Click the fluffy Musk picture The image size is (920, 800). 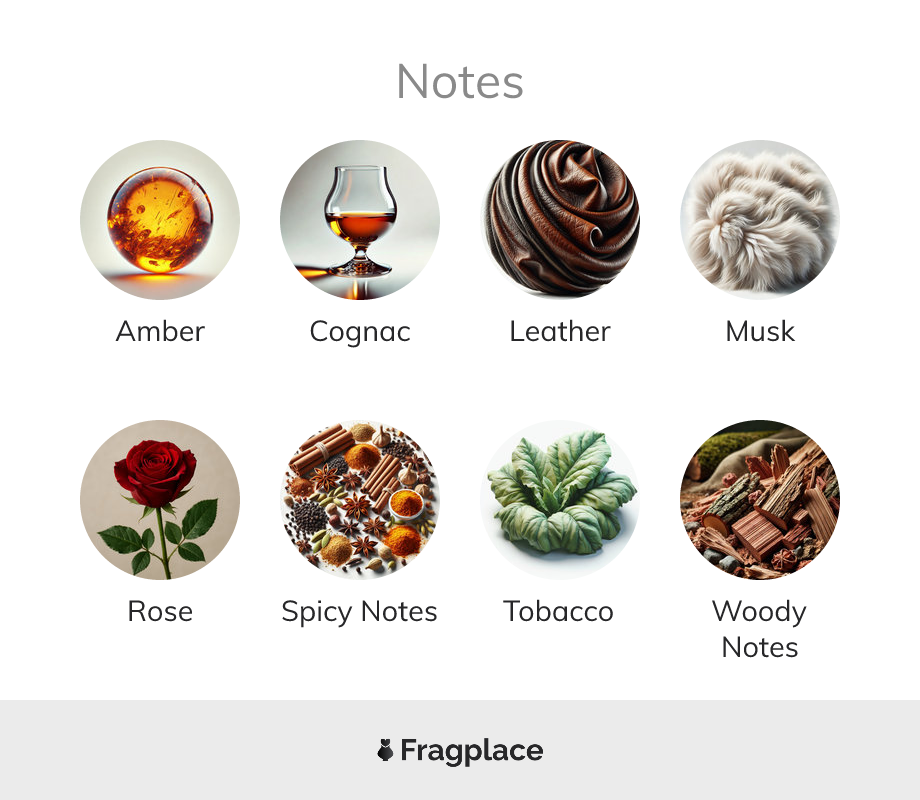[x=760, y=220]
